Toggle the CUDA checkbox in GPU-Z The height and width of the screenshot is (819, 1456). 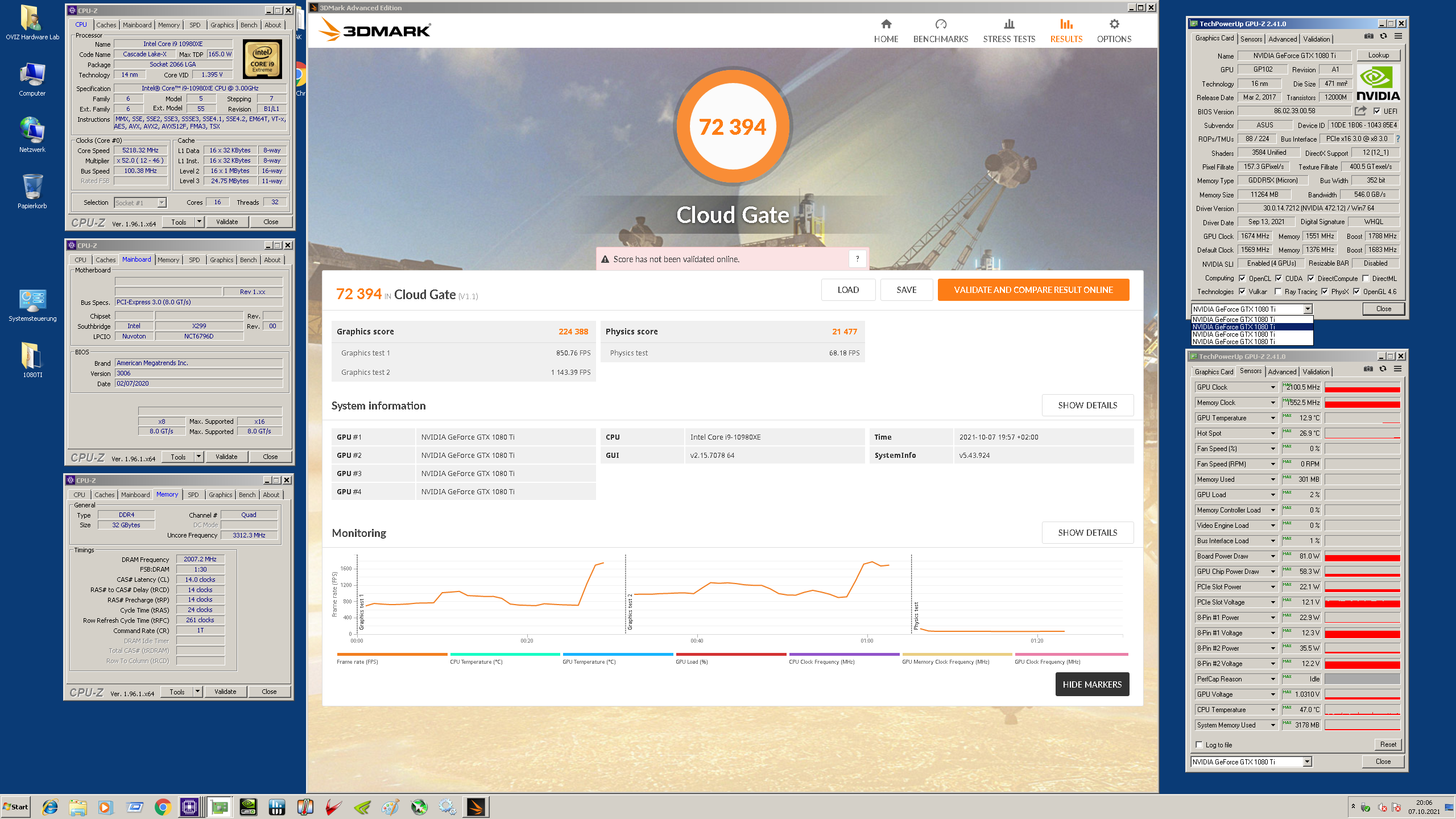tap(1279, 279)
